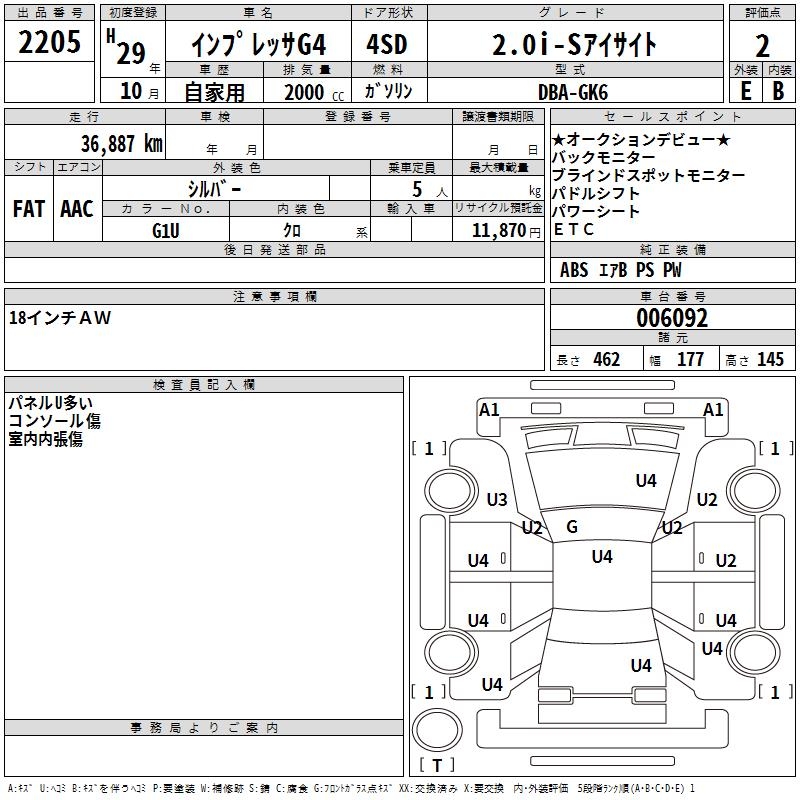Select the overall grade score 2
This screenshot has height=800, width=800.
pyautogui.click(x=762, y=45)
